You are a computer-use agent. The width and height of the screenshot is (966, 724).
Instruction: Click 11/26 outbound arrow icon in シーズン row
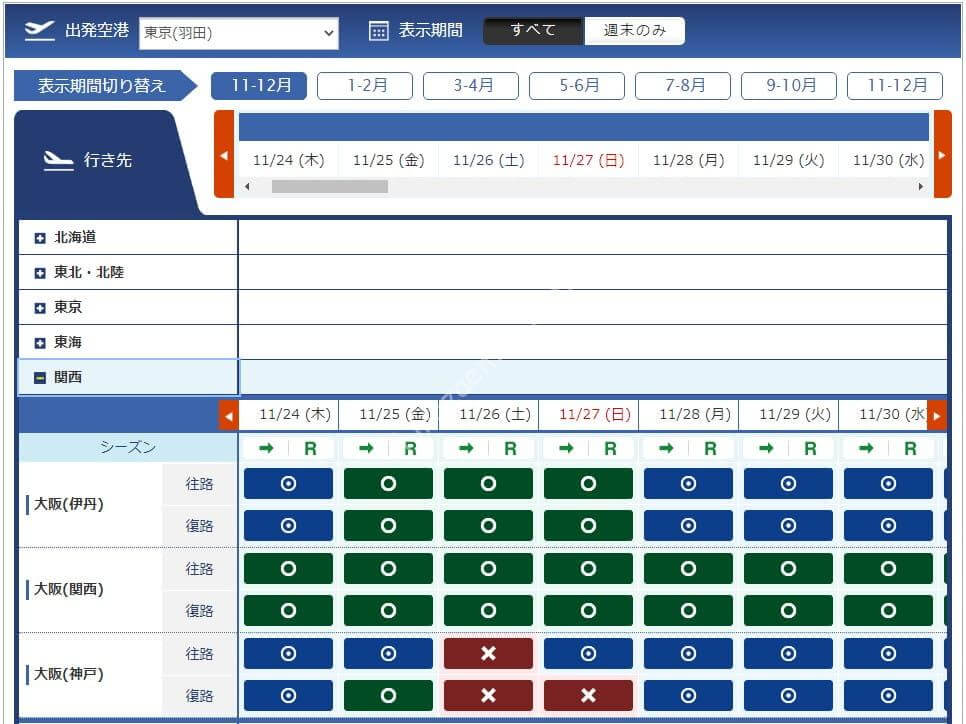pyautogui.click(x=466, y=449)
